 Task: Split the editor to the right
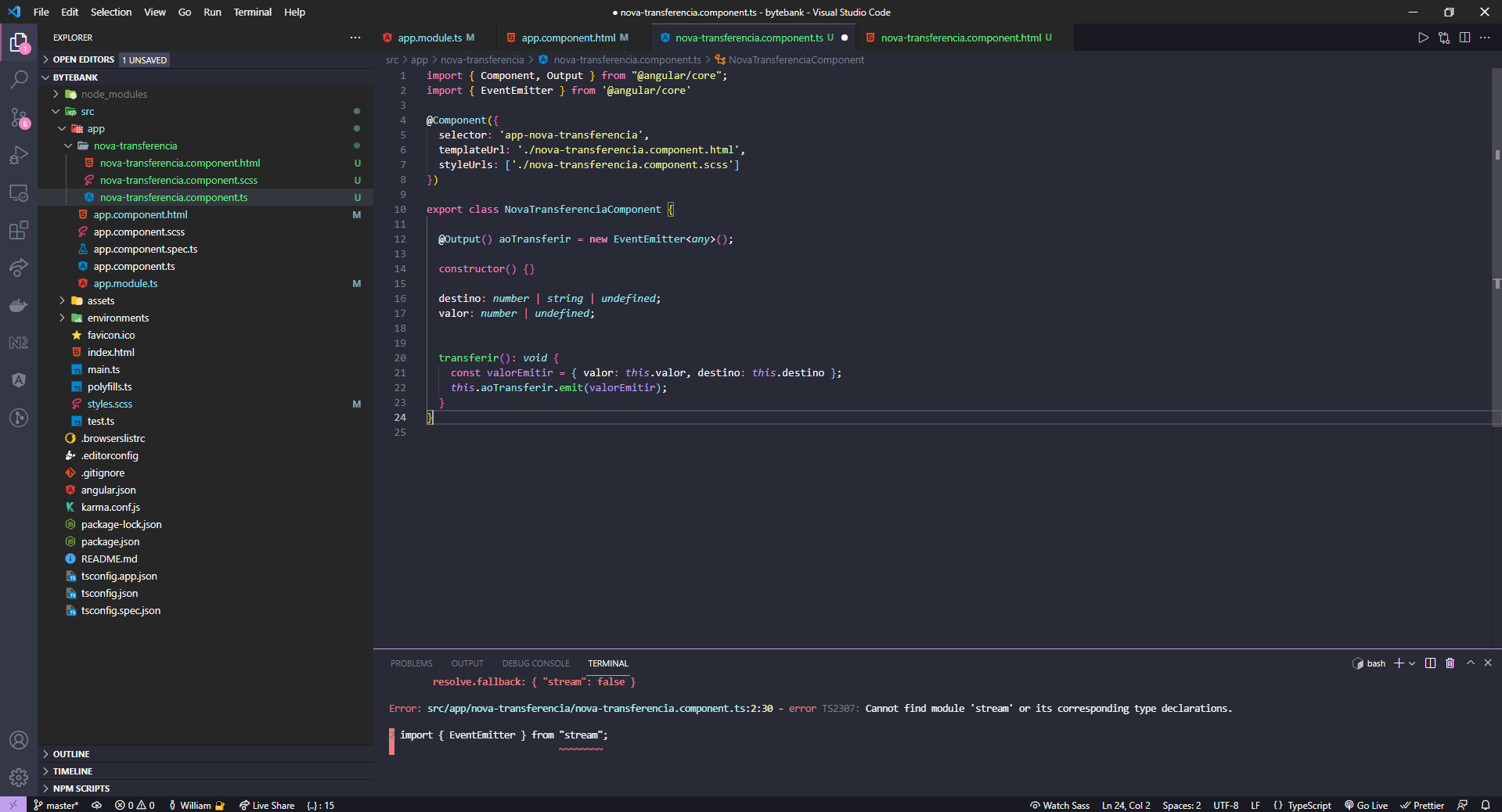(1464, 38)
